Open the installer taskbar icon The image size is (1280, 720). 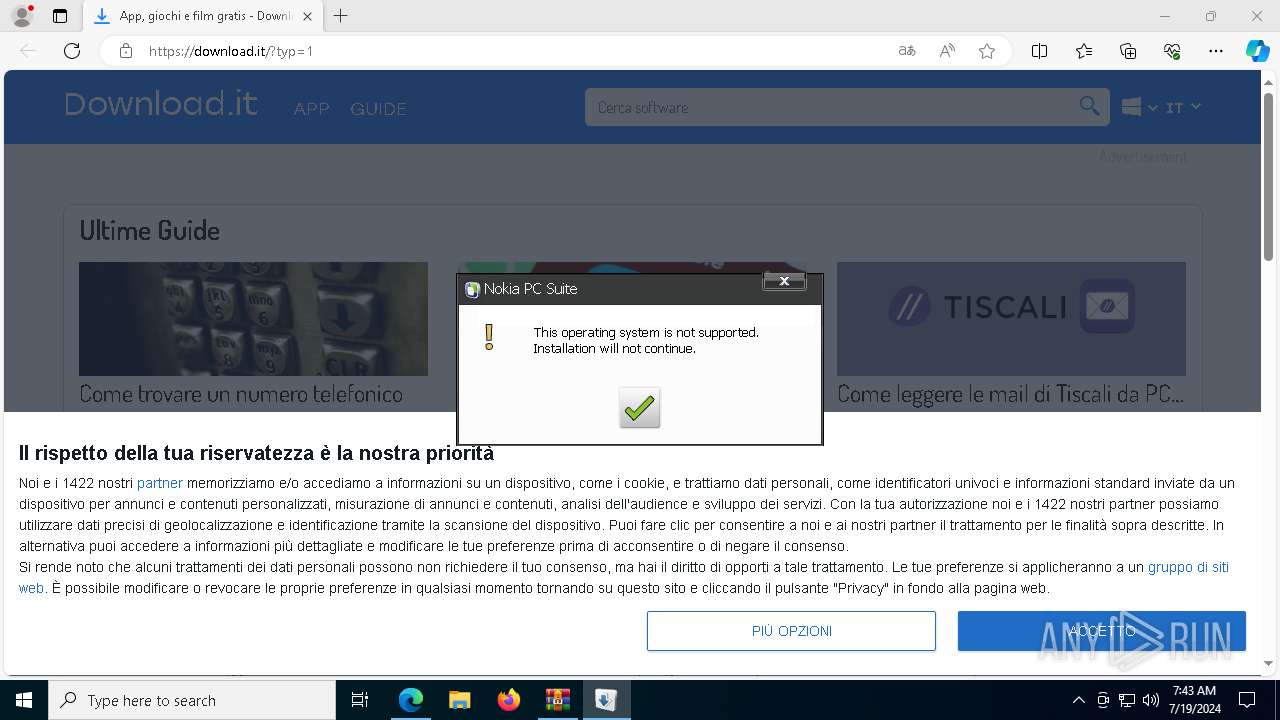(x=606, y=700)
